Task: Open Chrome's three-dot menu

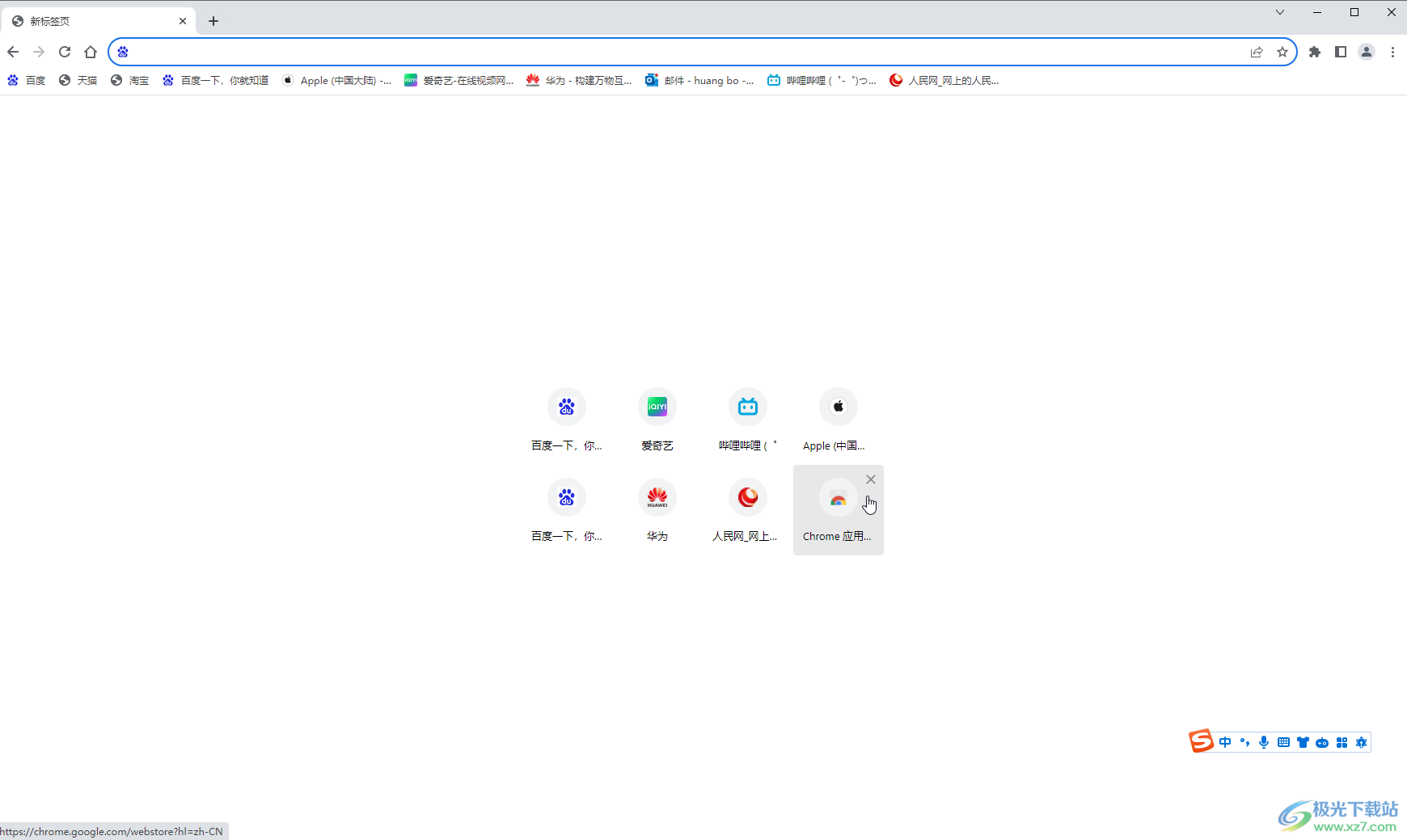Action: click(x=1392, y=52)
